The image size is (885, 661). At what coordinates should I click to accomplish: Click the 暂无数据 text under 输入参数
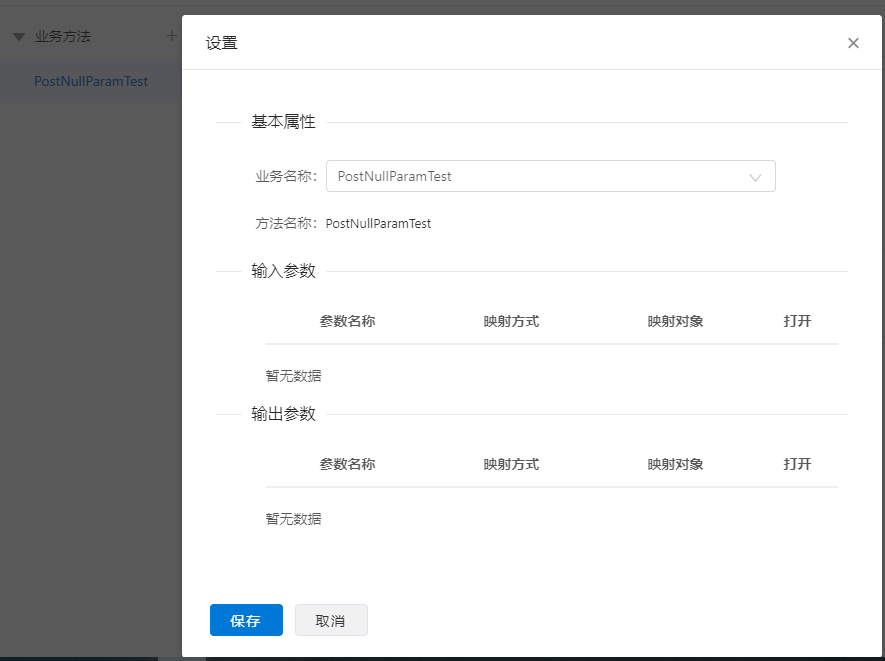[293, 376]
